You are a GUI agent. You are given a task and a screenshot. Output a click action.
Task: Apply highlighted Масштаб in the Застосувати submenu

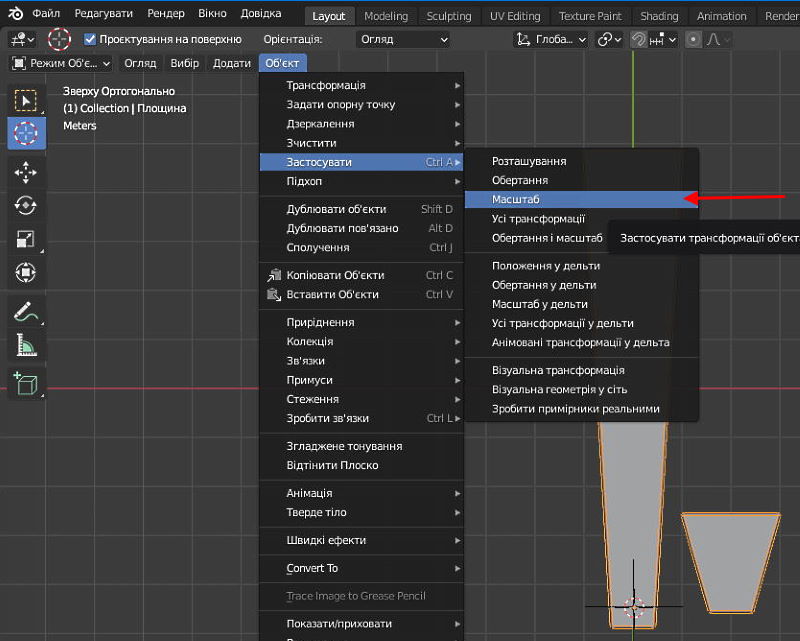coord(582,200)
